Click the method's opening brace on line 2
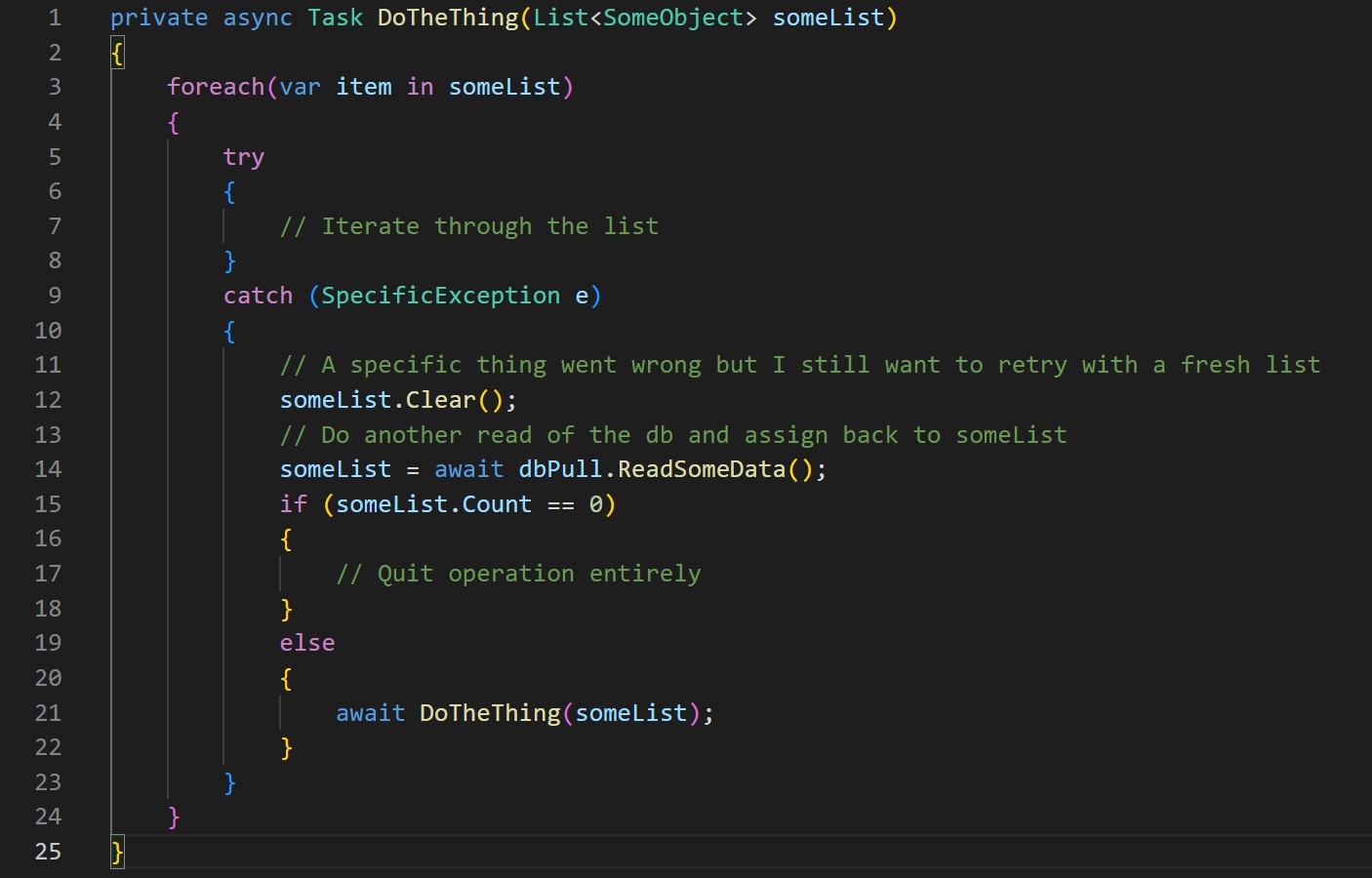This screenshot has height=878, width=1372. pos(117,53)
